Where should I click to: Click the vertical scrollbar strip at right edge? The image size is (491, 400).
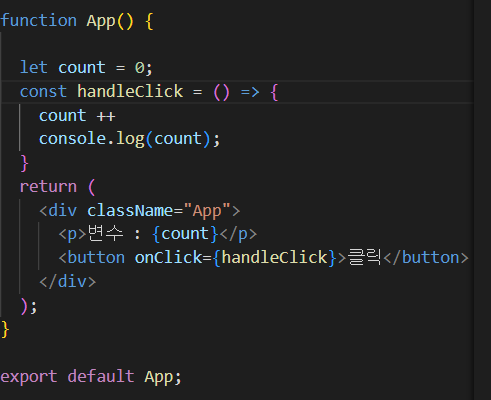coord(482,200)
